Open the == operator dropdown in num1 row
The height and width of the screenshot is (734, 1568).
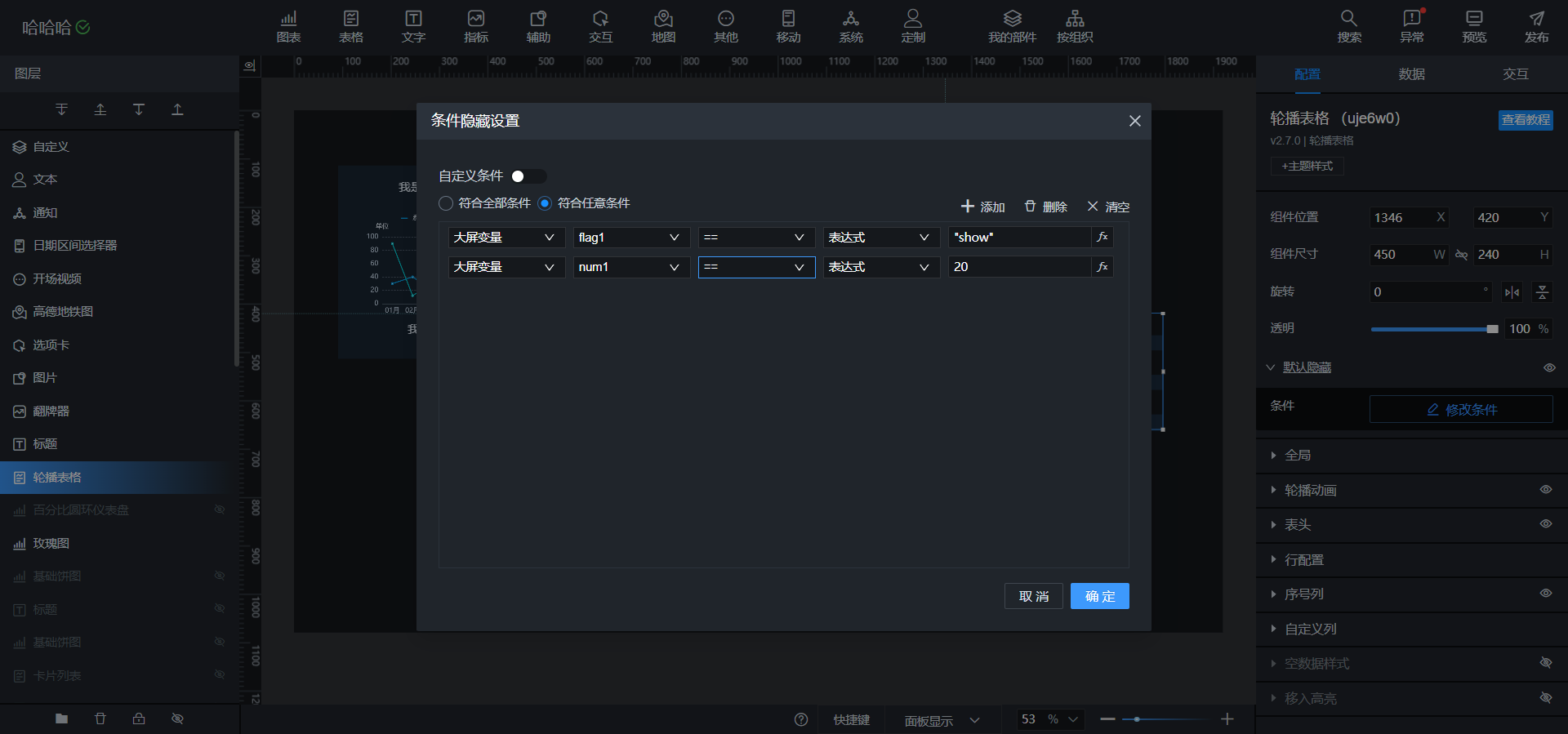click(x=756, y=267)
